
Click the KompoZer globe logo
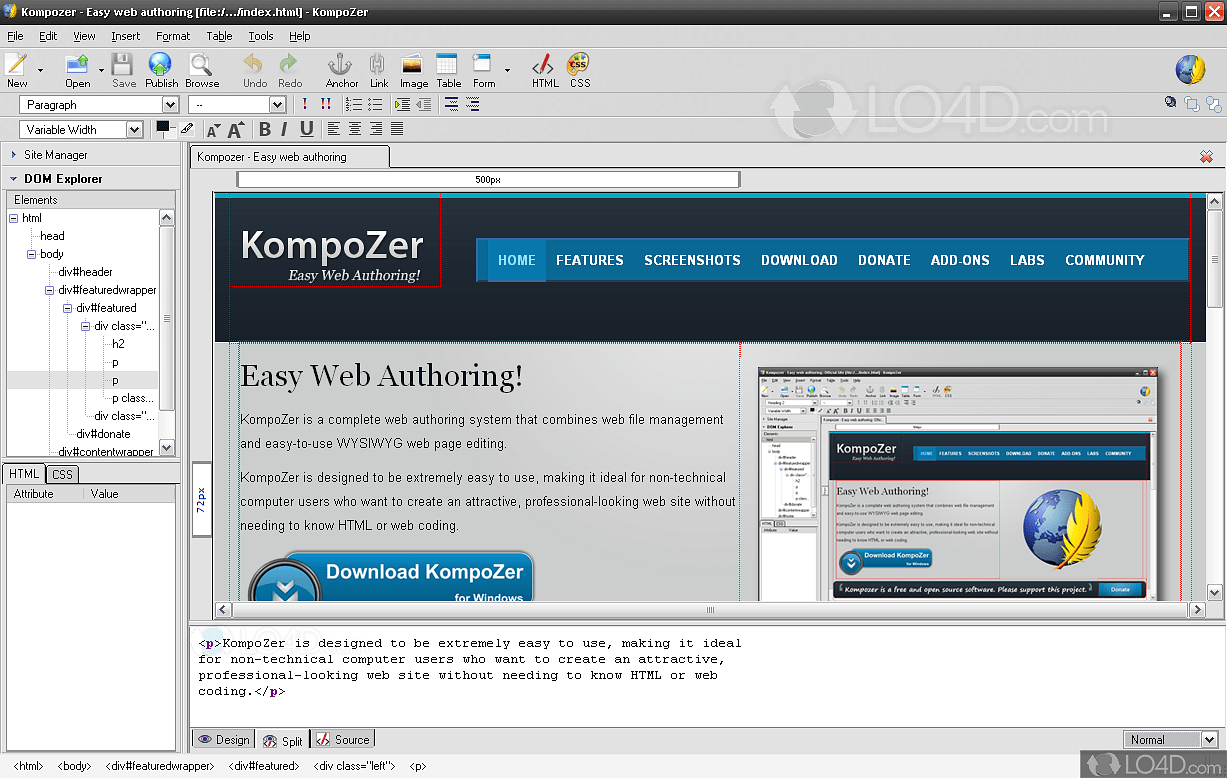(1191, 69)
